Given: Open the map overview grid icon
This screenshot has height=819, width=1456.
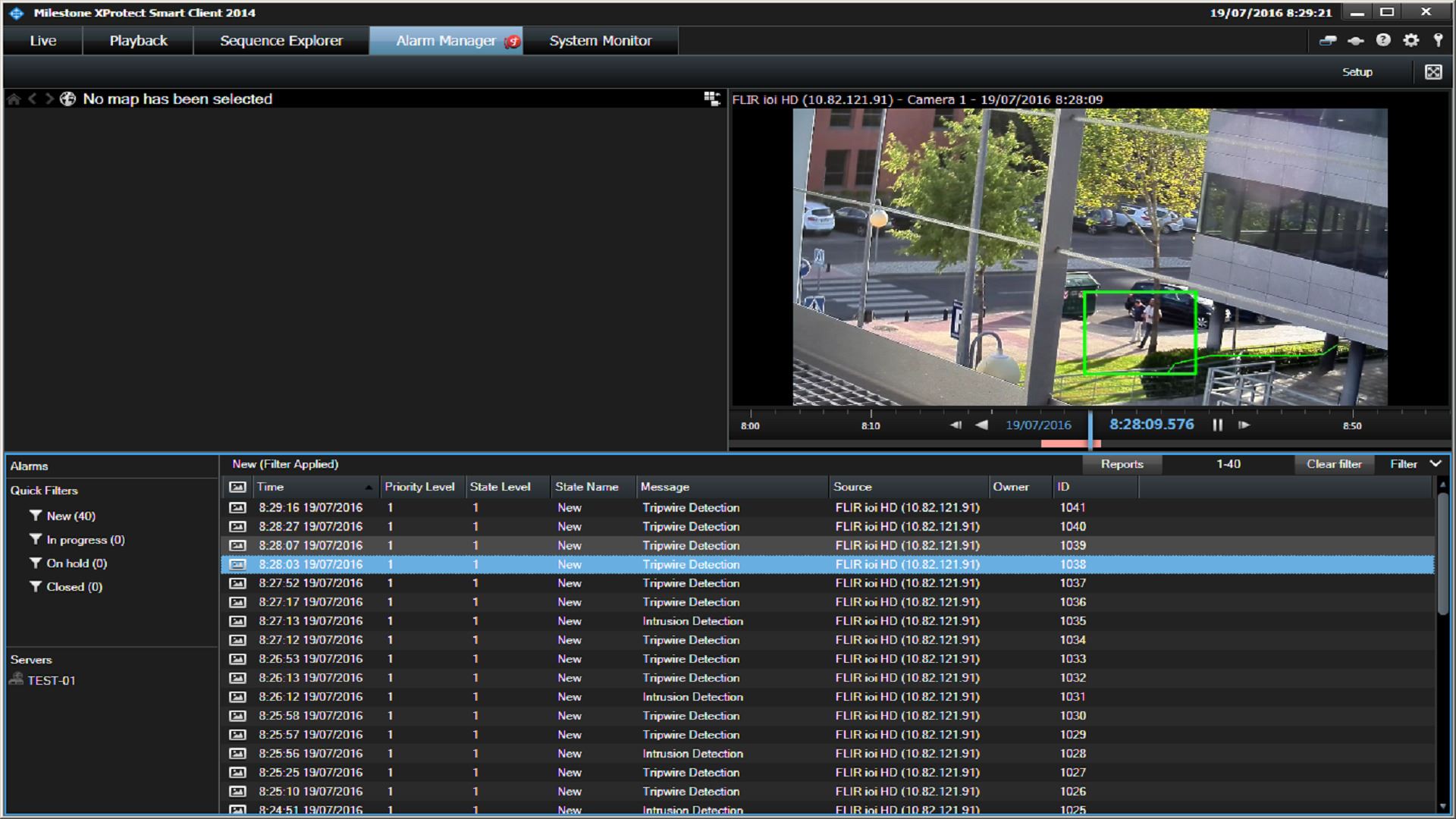Looking at the screenshot, I should click(x=711, y=99).
